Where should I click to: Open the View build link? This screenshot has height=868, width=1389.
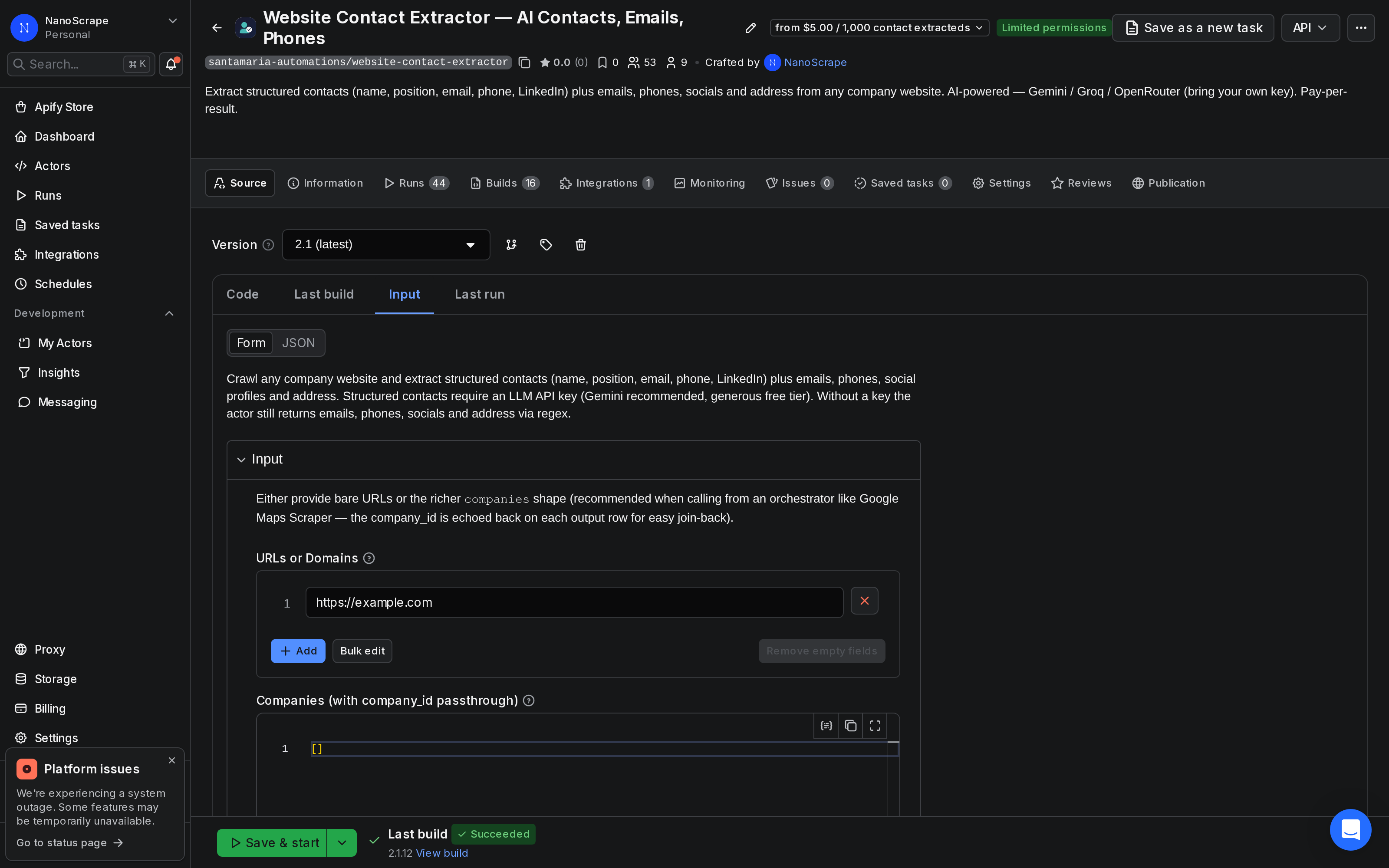click(441, 853)
